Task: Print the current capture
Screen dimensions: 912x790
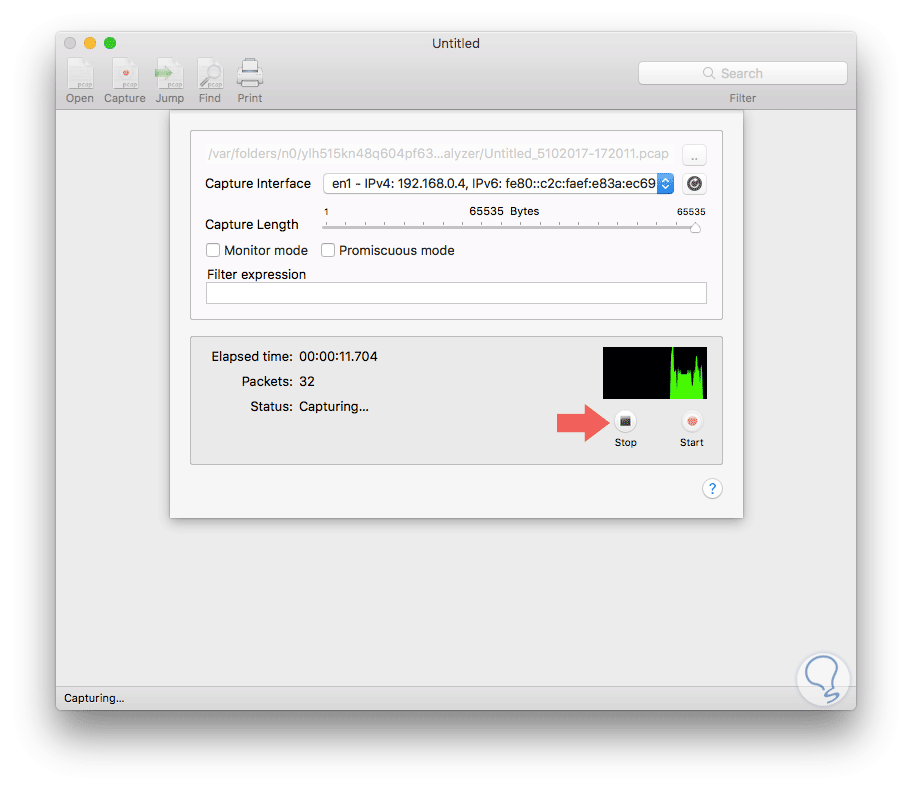Action: point(250,81)
